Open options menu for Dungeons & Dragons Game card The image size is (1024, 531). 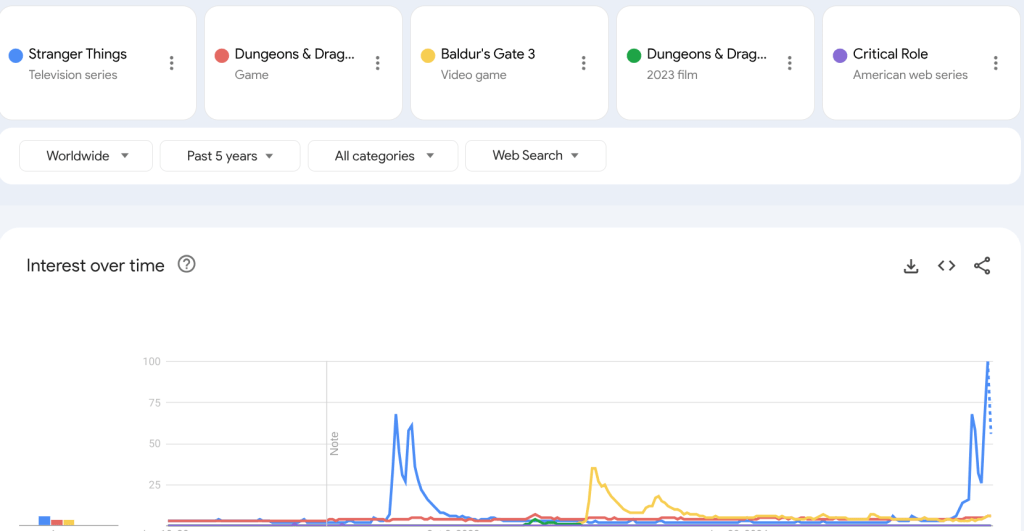point(377,63)
